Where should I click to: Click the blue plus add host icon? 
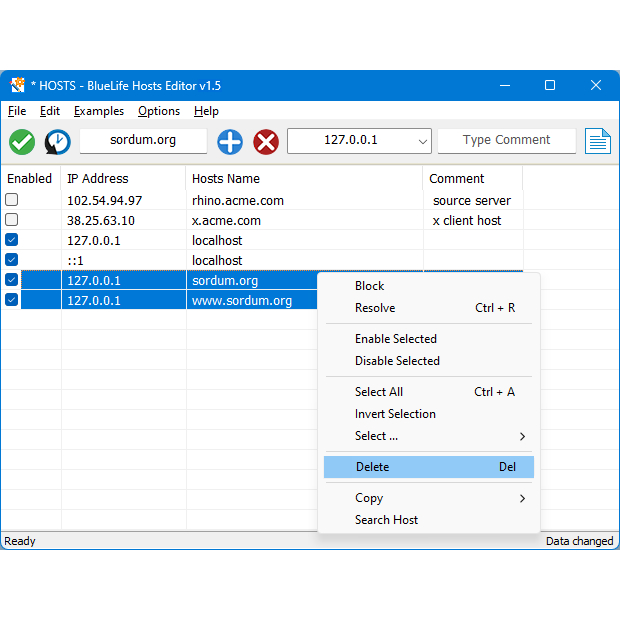(x=230, y=142)
